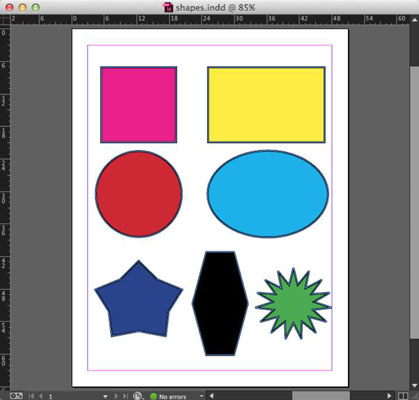
Task: Open the preflight profile icon in status bar
Action: coord(138,396)
